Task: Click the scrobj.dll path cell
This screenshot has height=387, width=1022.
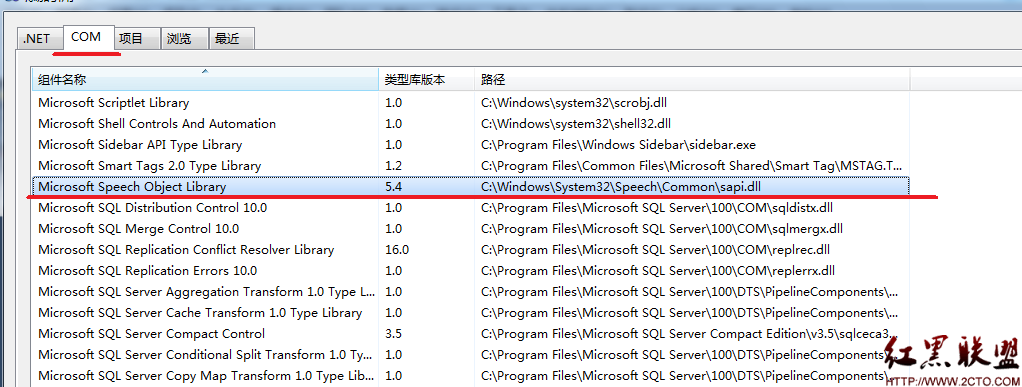Action: [x=574, y=103]
